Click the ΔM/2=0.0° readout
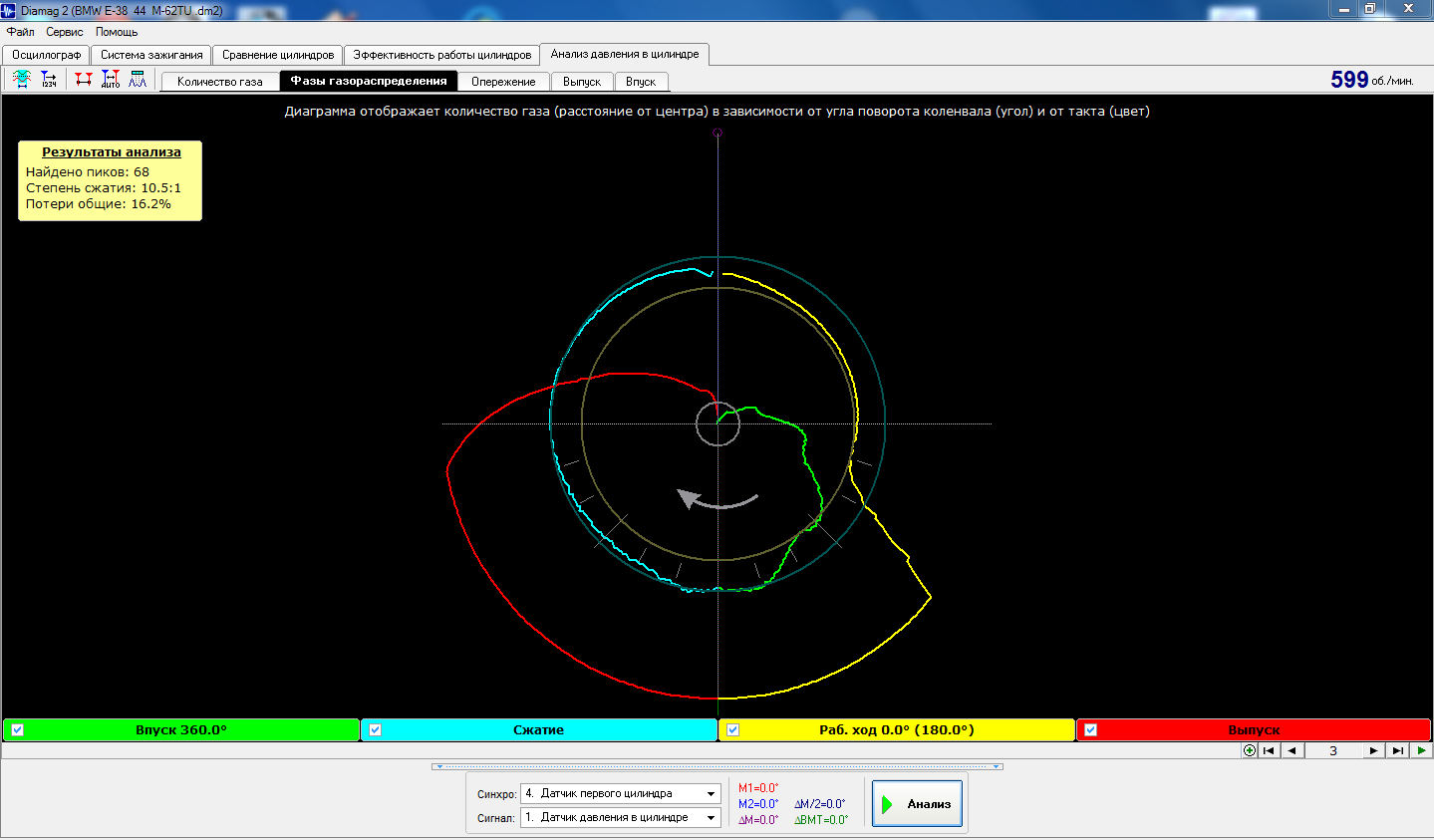The image size is (1434, 840). (820, 804)
